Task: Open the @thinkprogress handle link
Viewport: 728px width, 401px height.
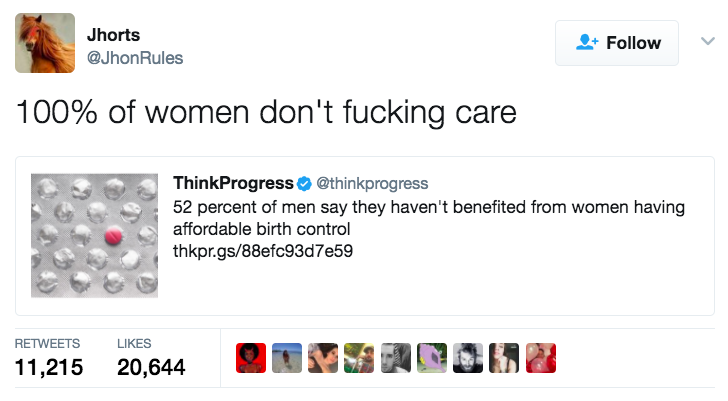Action: tap(372, 183)
